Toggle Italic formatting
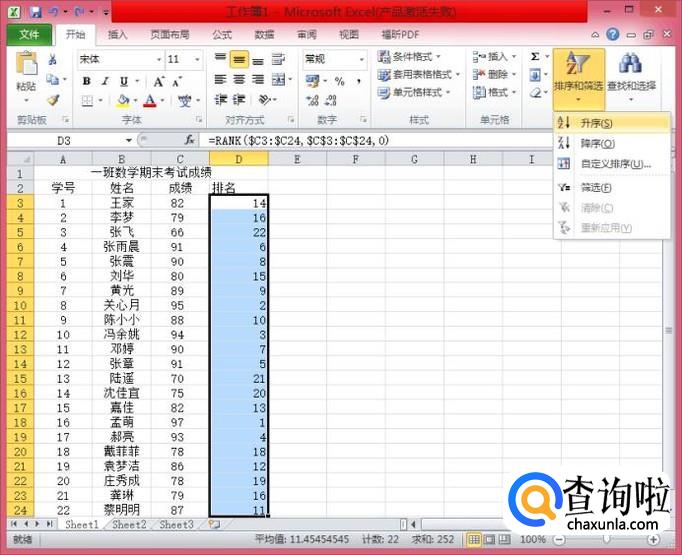Image resolution: width=682 pixels, height=555 pixels. coord(105,81)
